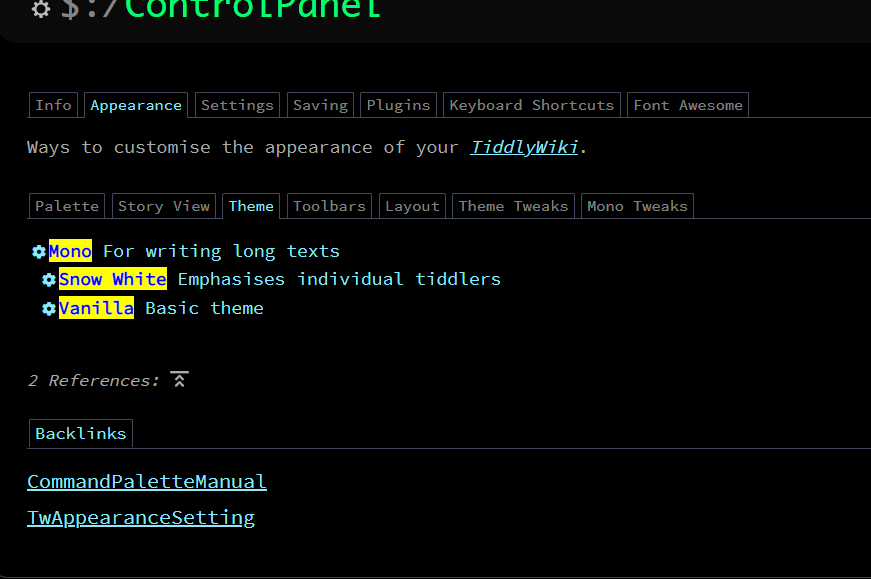
Task: Choose the Mono theme
Action: tap(70, 251)
